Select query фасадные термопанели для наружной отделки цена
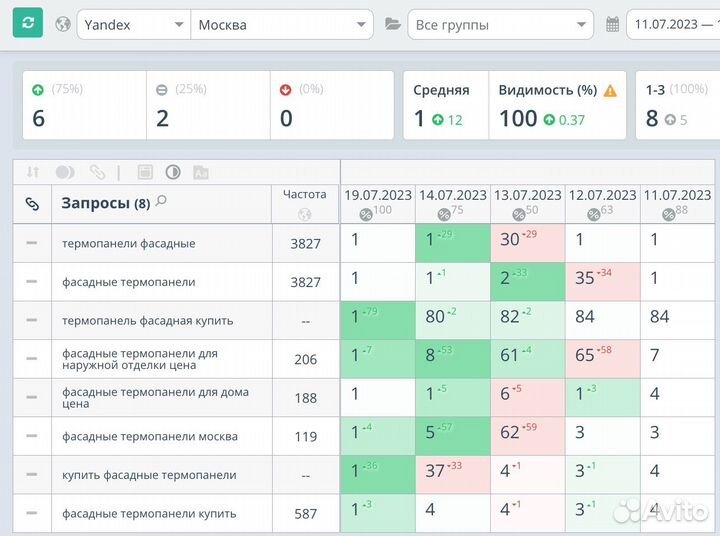Image resolution: width=720 pixels, height=536 pixels. coord(140,359)
